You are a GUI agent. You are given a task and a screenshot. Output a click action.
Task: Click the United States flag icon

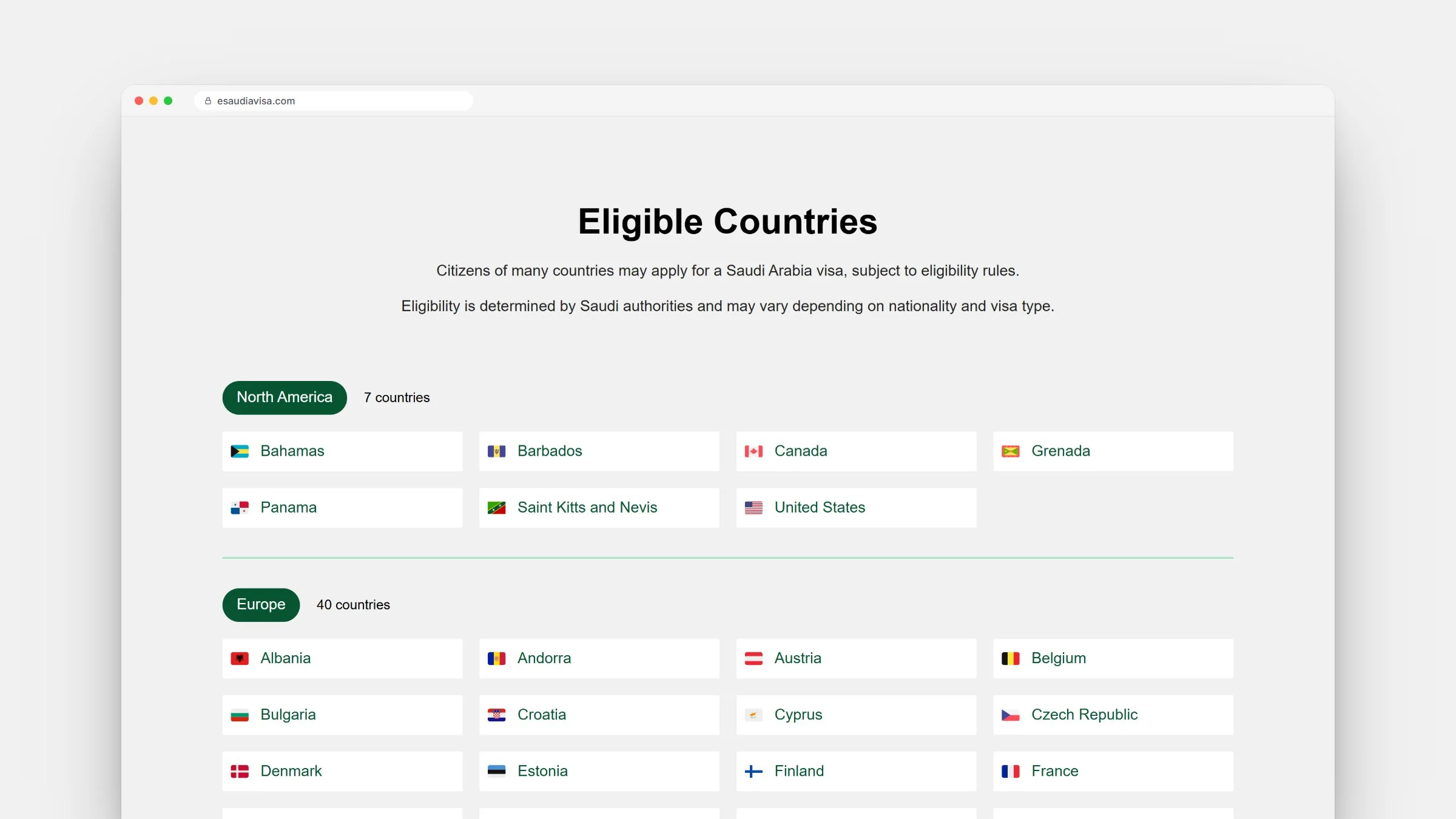pos(753,508)
